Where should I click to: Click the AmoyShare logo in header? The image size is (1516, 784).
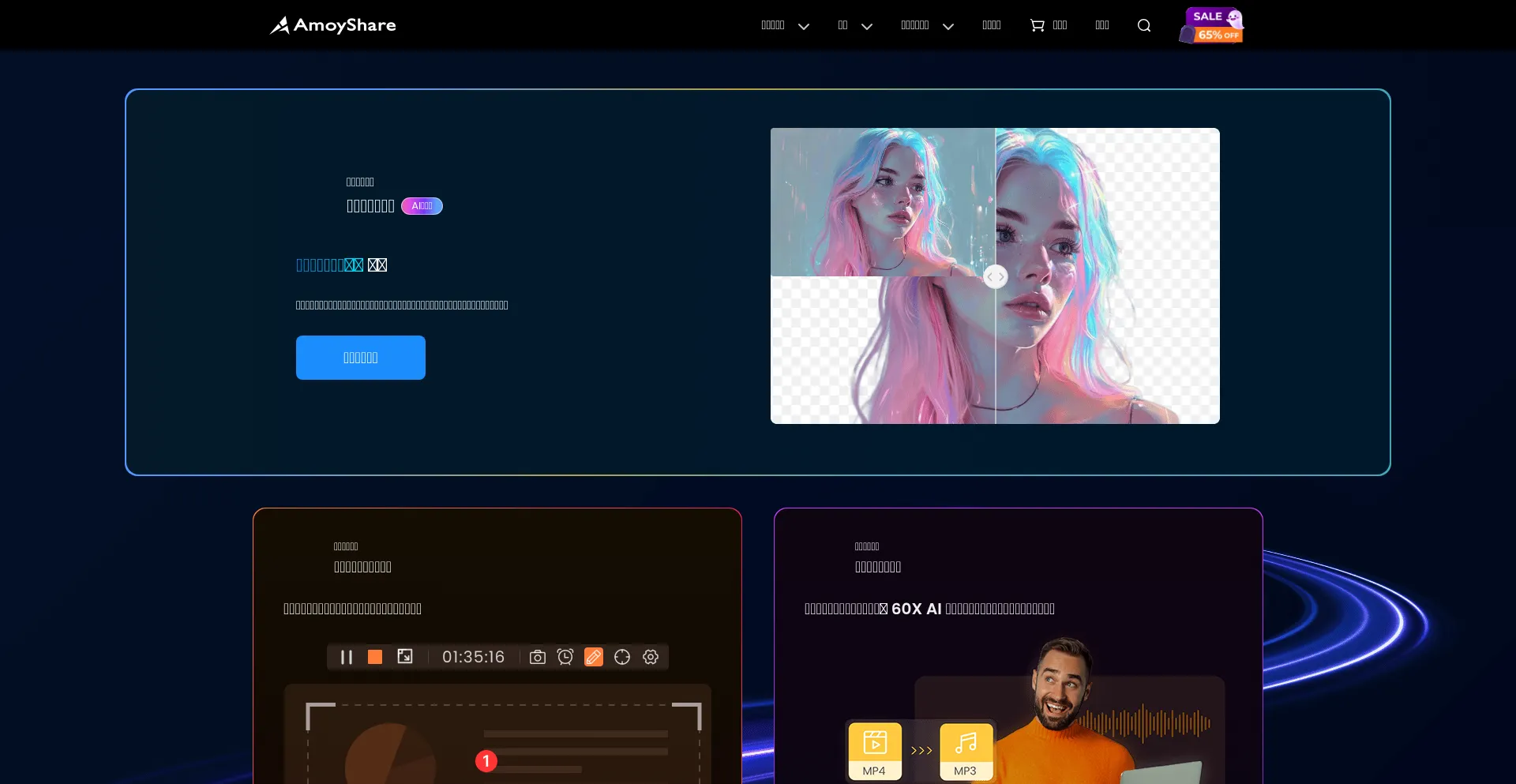pyautogui.click(x=332, y=25)
